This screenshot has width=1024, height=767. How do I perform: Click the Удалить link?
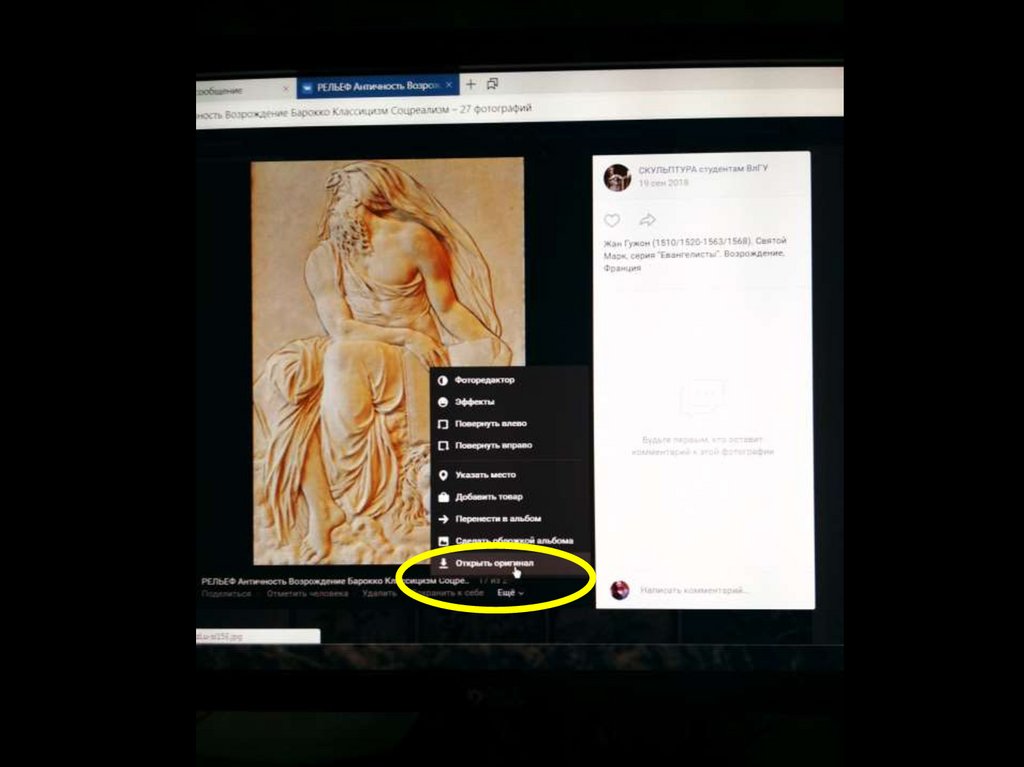pyautogui.click(x=379, y=593)
